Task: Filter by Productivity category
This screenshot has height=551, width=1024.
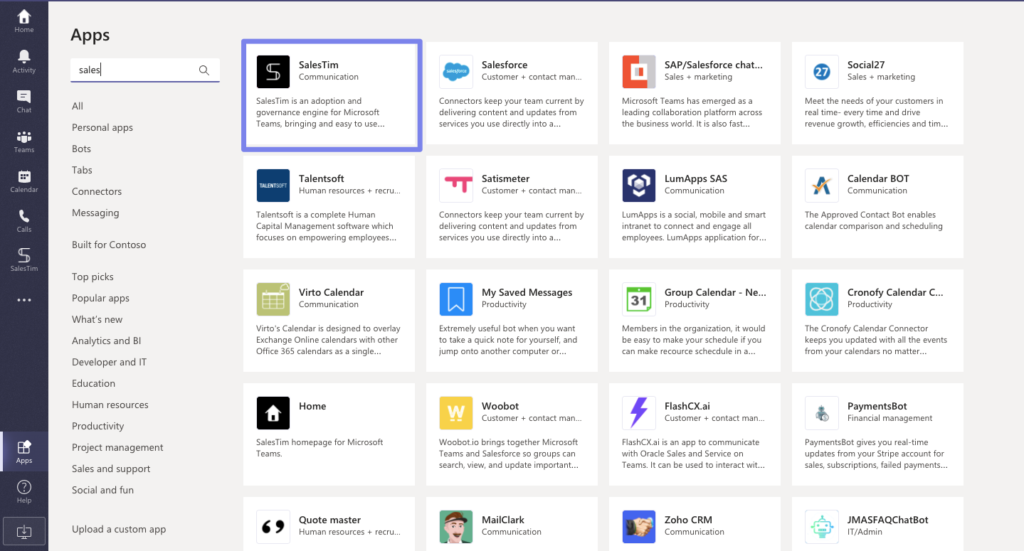Action: coord(97,426)
